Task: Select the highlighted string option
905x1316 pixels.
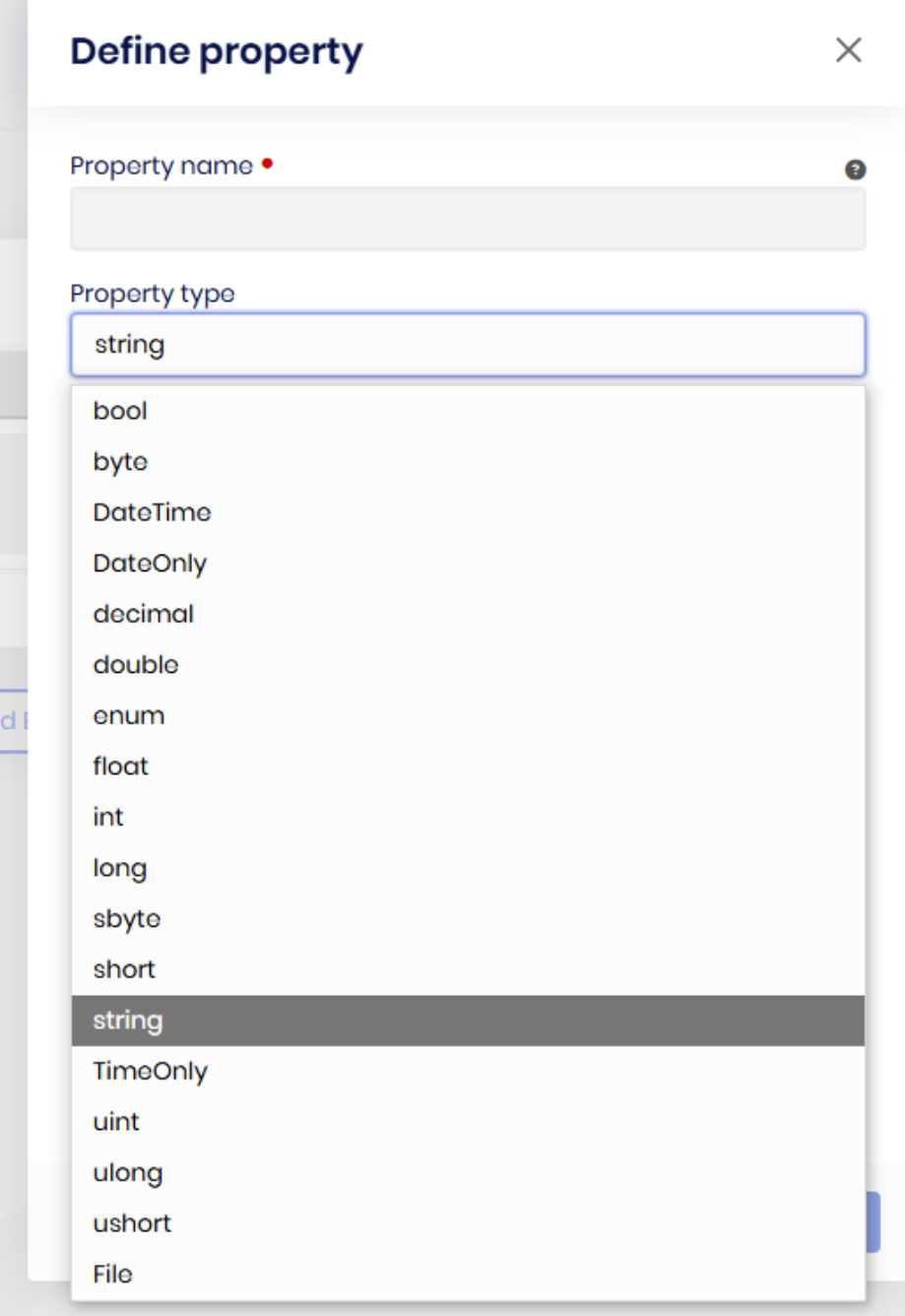Action: tap(128, 1020)
